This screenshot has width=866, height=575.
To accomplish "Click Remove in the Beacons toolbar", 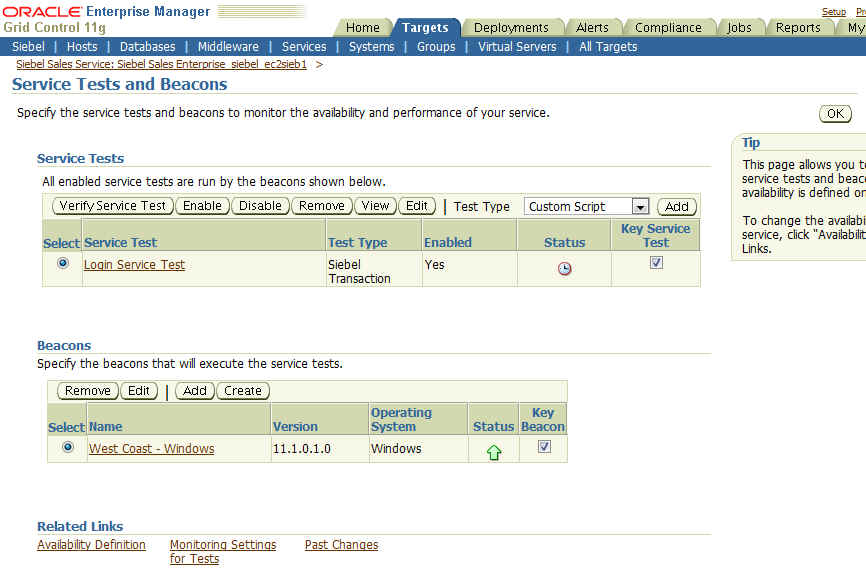I will coord(87,391).
